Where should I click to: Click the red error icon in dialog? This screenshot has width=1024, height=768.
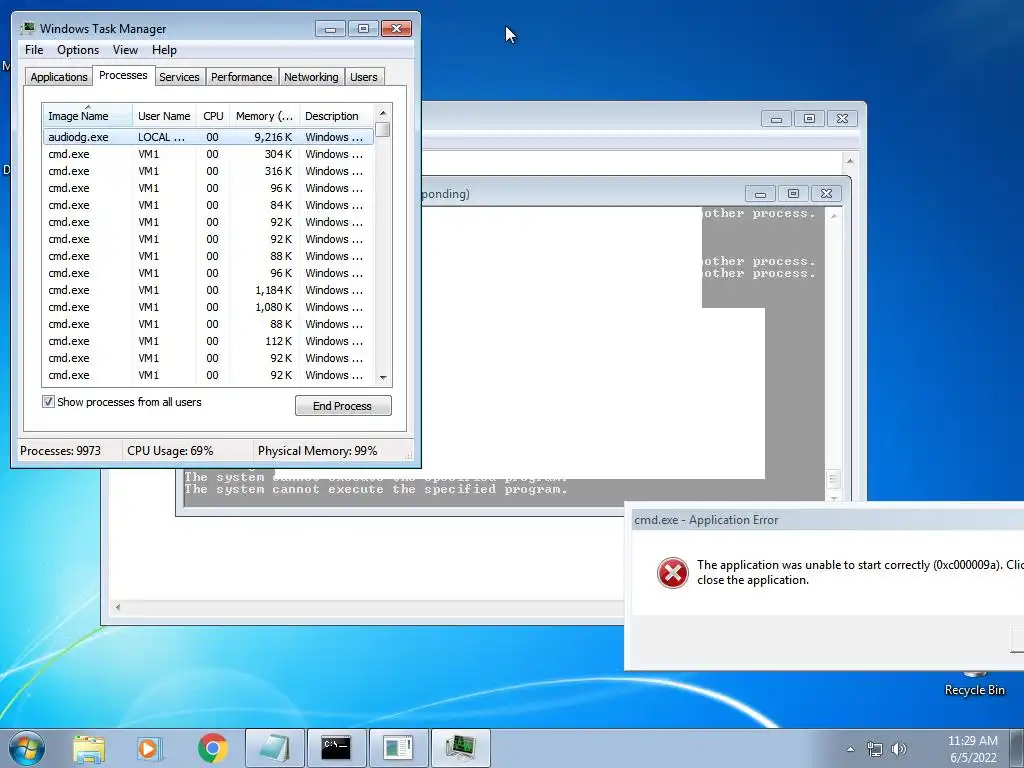(x=673, y=573)
